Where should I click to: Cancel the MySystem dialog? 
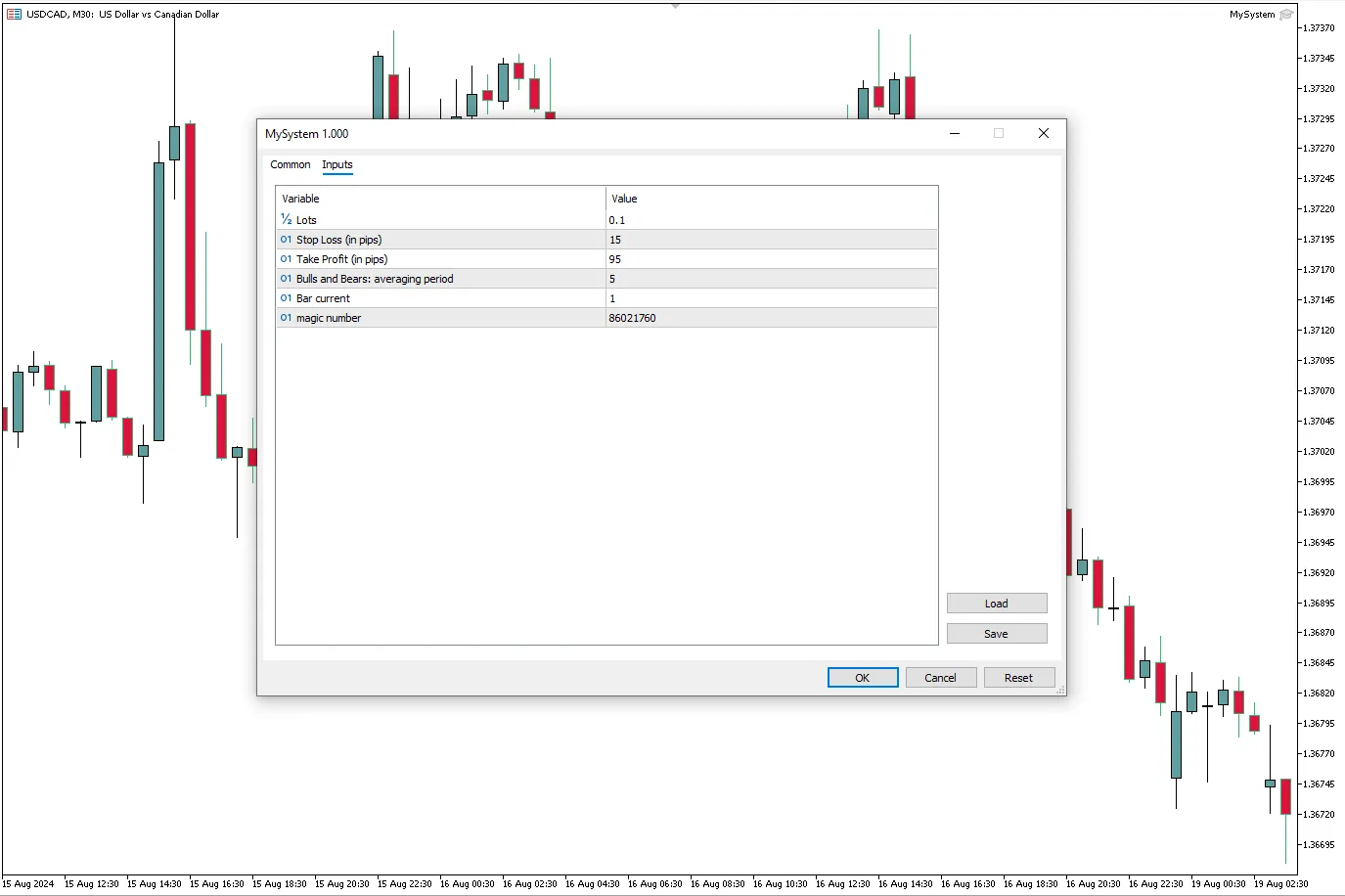[940, 678]
